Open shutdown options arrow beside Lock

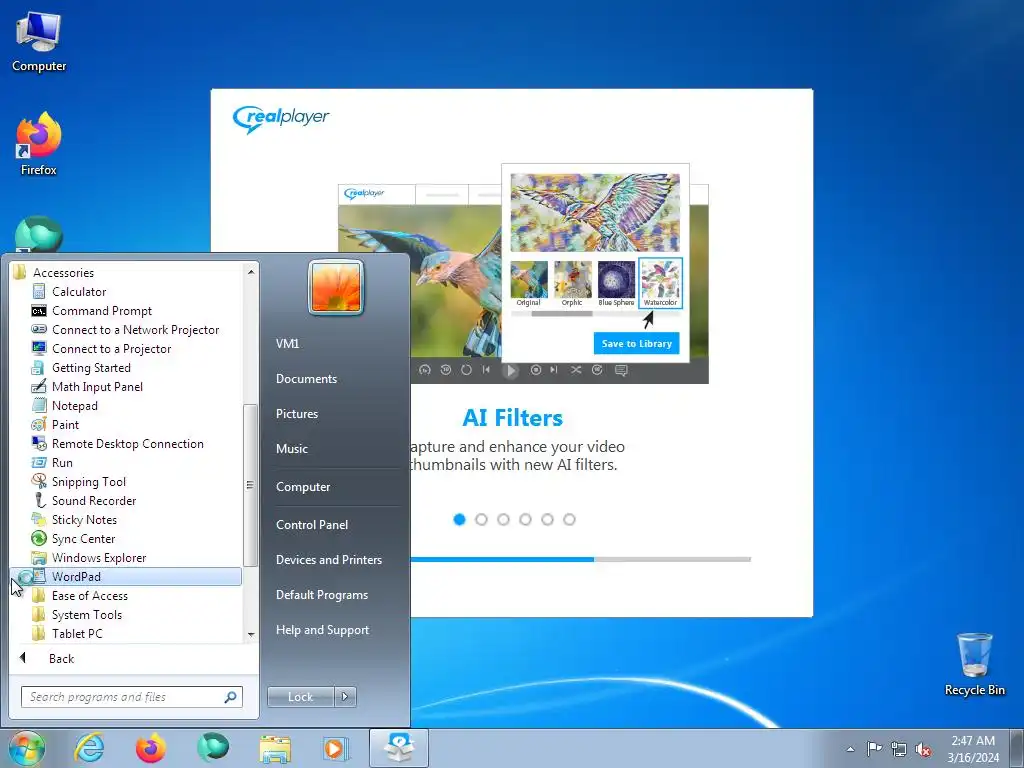pyautogui.click(x=345, y=697)
